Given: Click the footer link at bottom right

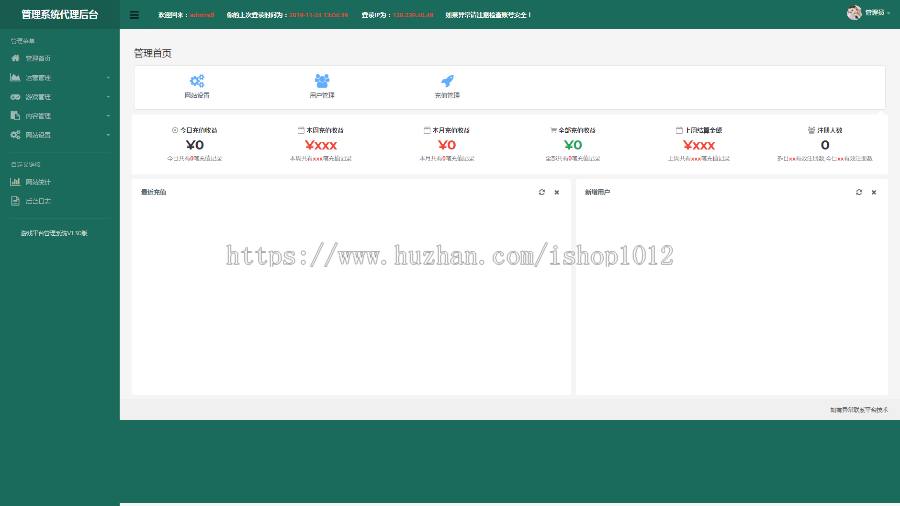Looking at the screenshot, I should 859,410.
